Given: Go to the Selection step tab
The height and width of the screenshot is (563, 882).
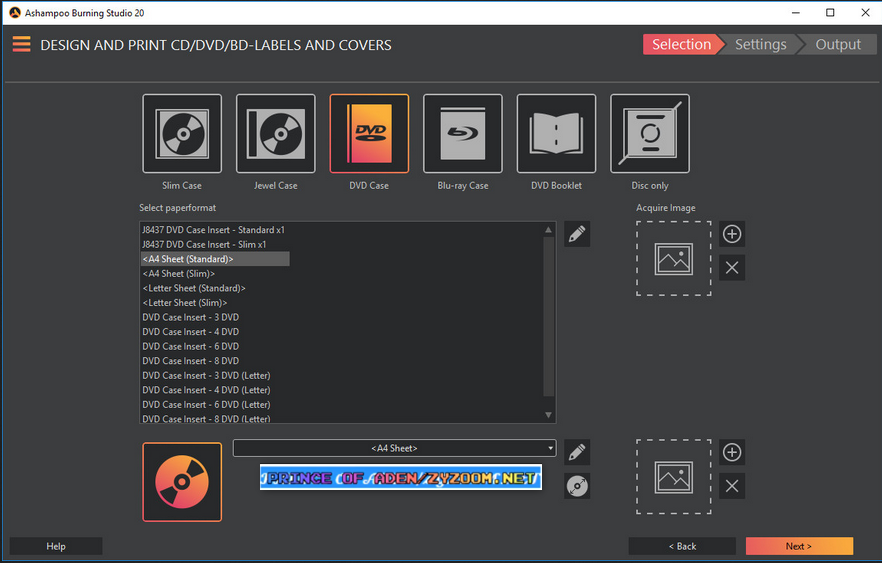Looking at the screenshot, I should 681,44.
